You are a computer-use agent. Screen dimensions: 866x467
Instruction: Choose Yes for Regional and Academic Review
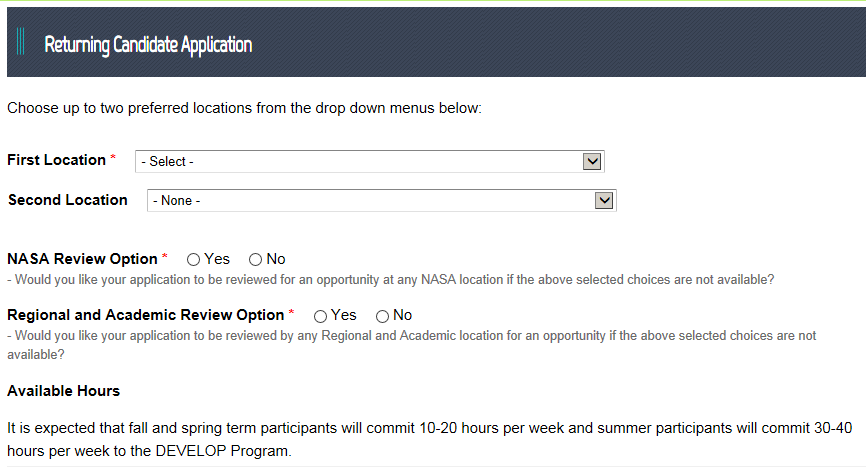(x=321, y=316)
